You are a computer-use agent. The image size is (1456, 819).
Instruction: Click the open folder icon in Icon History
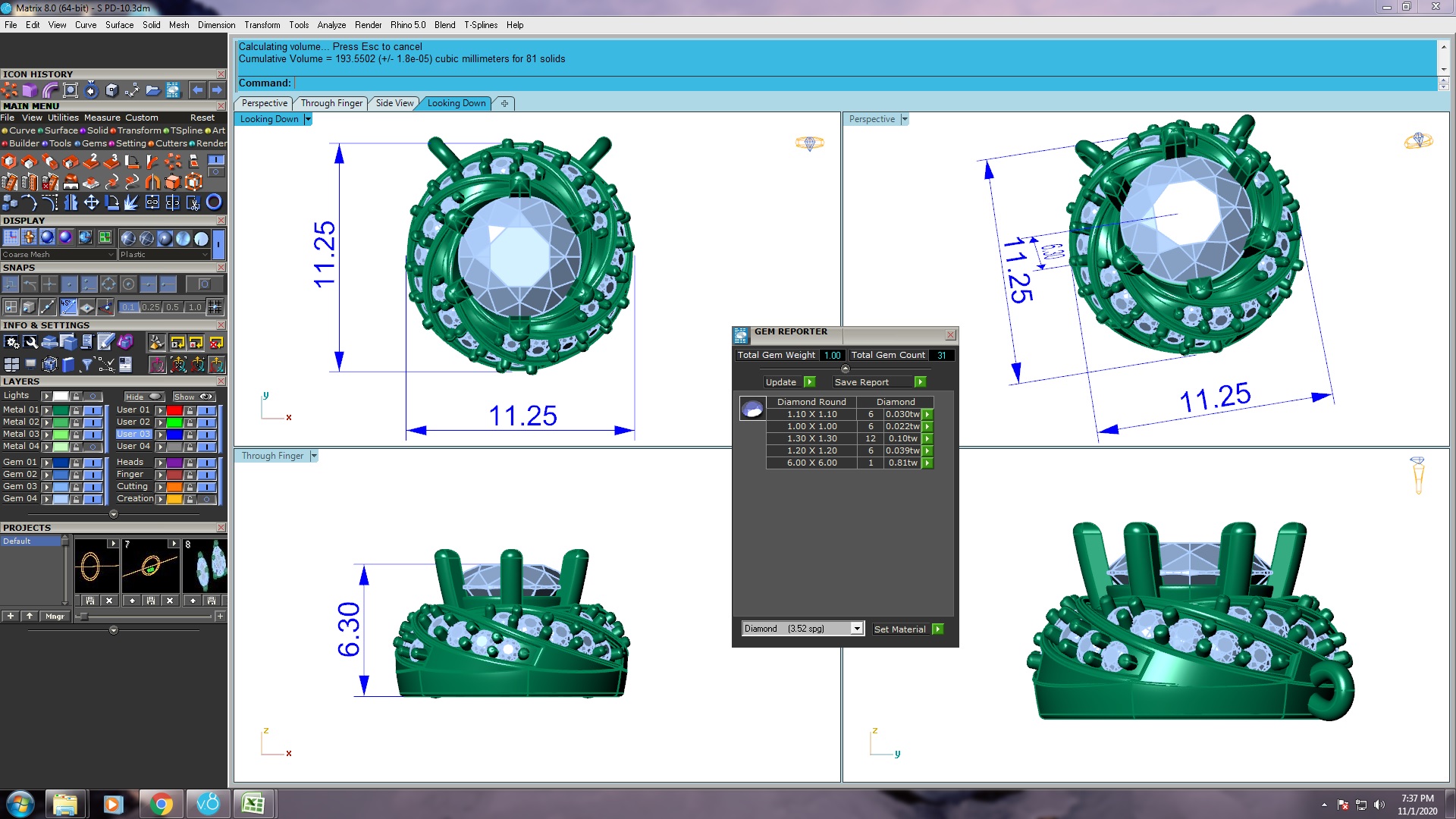[152, 90]
